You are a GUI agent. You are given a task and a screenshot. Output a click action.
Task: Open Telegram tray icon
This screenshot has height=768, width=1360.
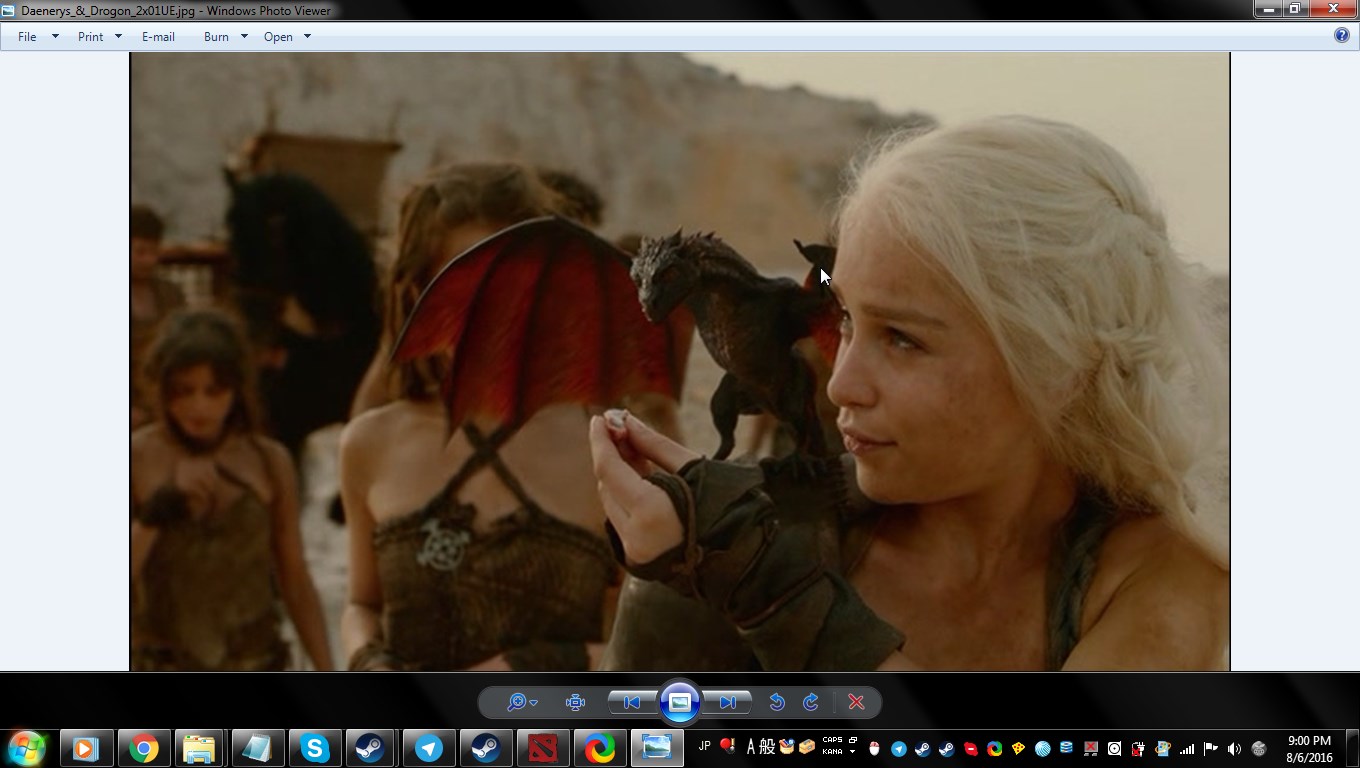pyautogui.click(x=898, y=748)
